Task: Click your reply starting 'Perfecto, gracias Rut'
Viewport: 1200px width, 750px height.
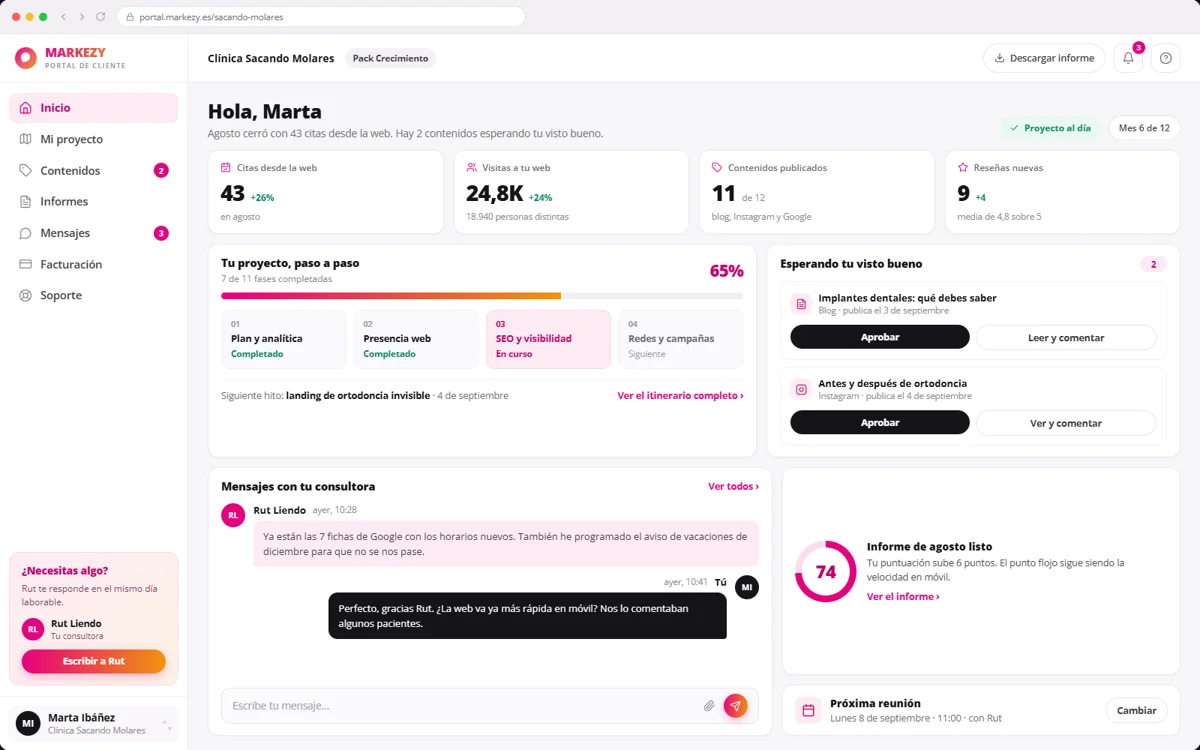Action: click(528, 616)
